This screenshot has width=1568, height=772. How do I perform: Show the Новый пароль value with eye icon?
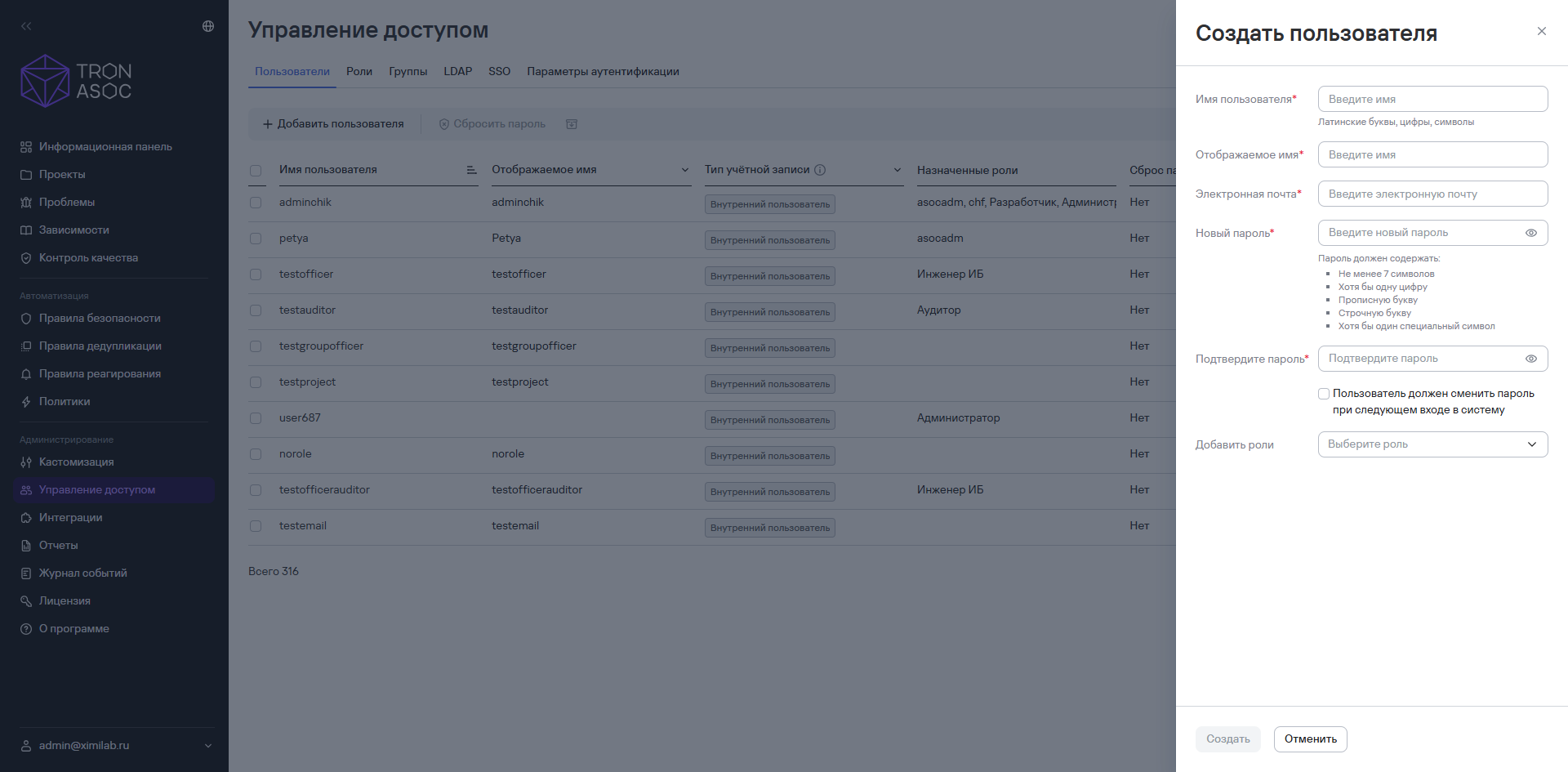(1531, 233)
